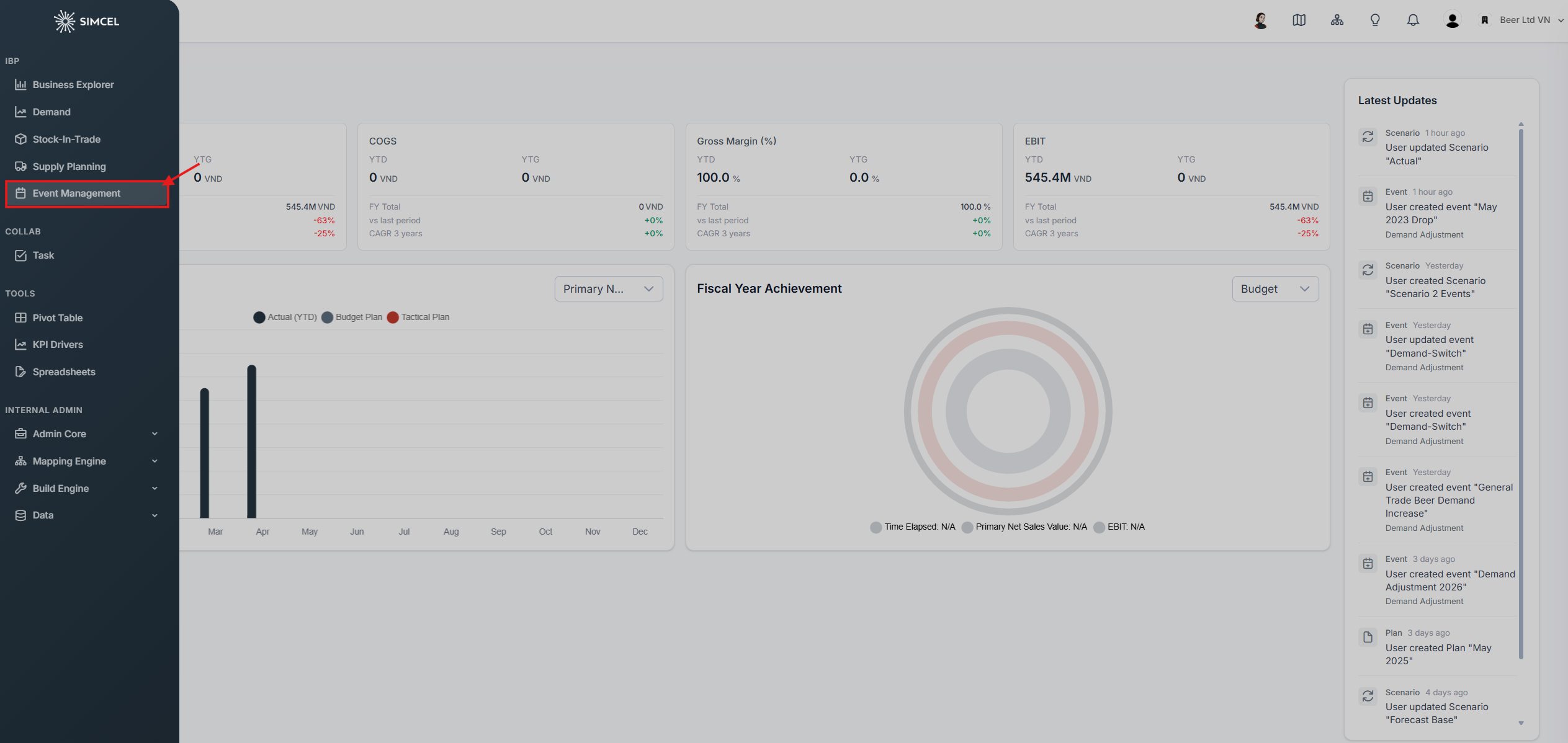
Task: Click the Build Engine wrench icon
Action: coord(20,488)
